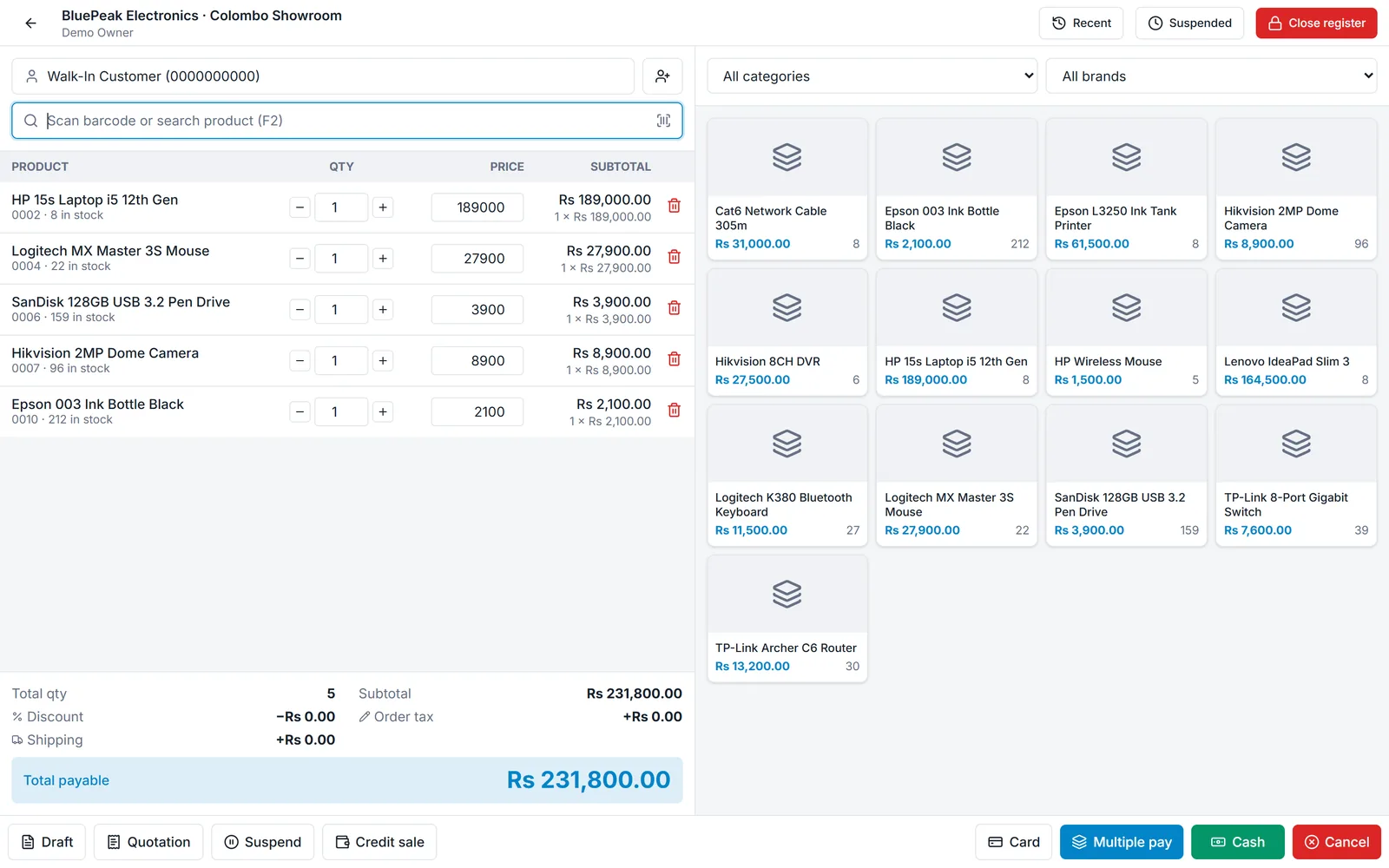1389x868 pixels.
Task: Decrease quantity of Logitech MX Master 3S Mouse
Action: (x=300, y=259)
